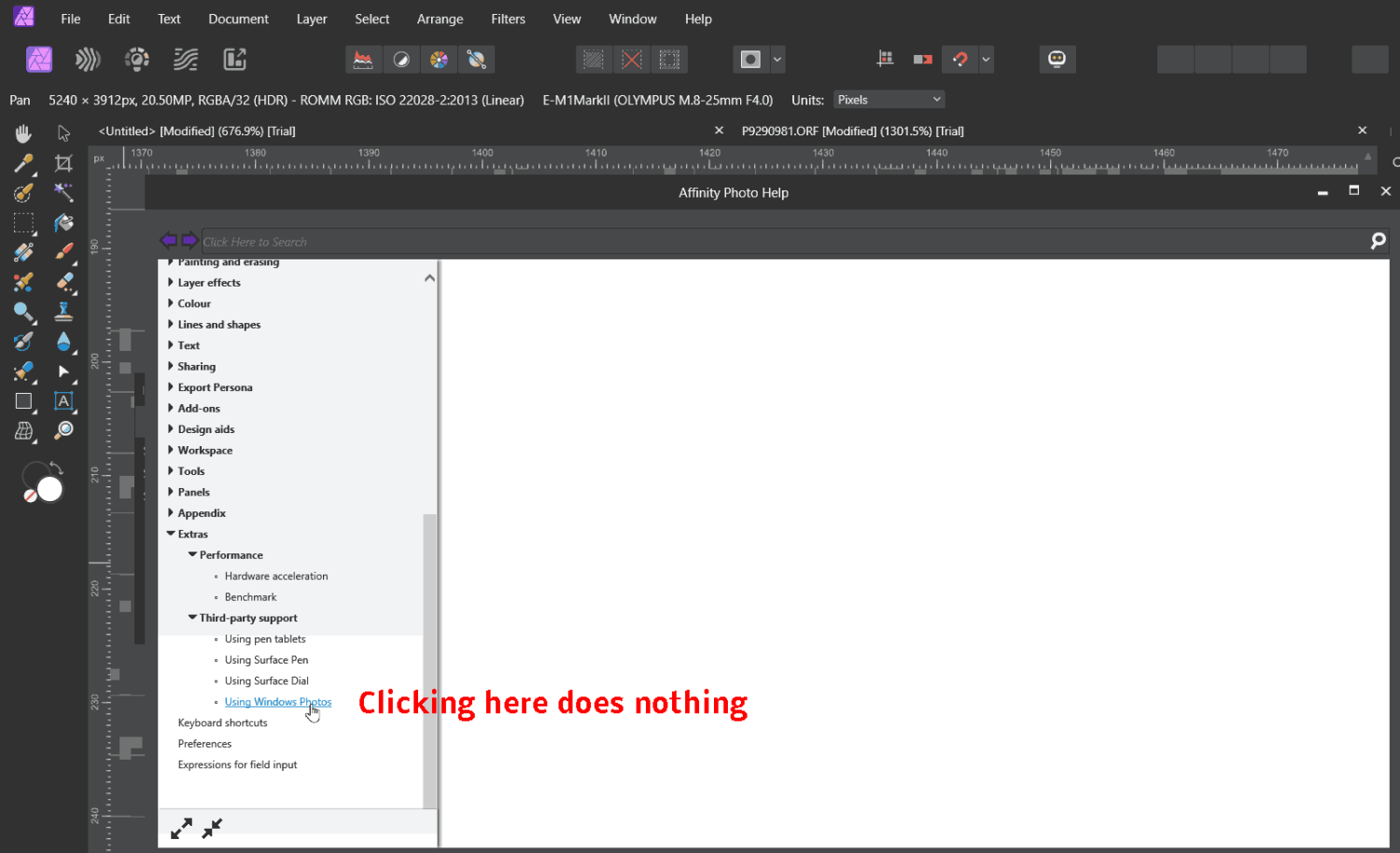The height and width of the screenshot is (853, 1400).
Task: Toggle snapping with the magnet icon
Action: pyautogui.click(x=959, y=59)
